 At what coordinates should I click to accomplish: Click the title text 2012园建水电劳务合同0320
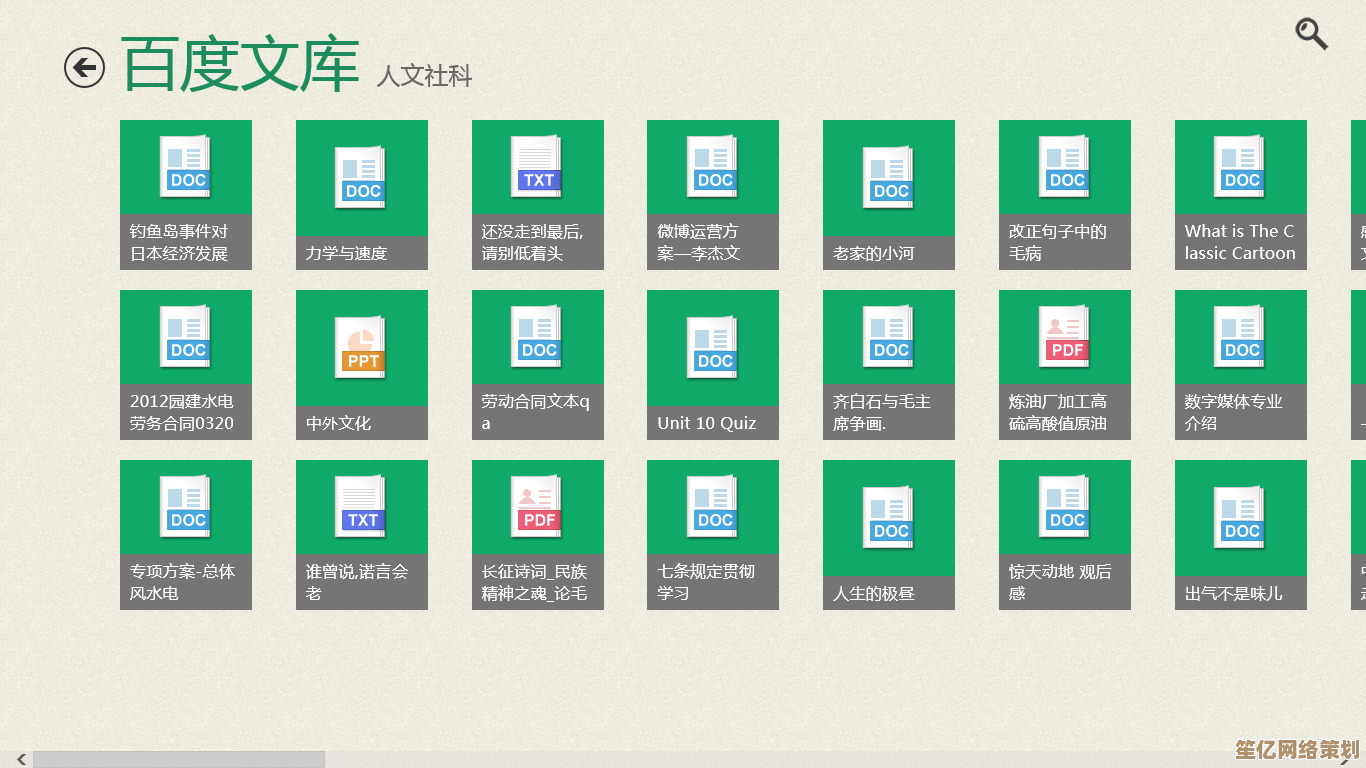[x=182, y=412]
